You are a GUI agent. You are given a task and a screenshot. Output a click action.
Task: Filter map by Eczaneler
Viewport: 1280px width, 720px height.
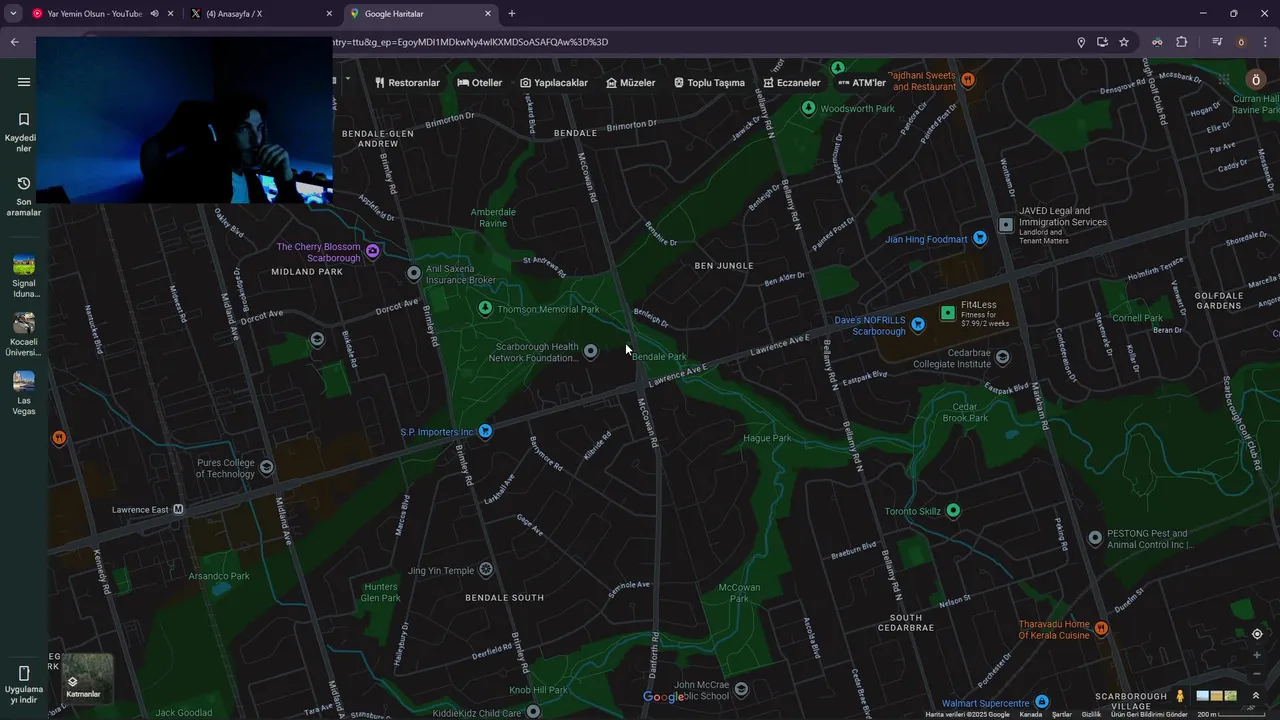(x=792, y=83)
